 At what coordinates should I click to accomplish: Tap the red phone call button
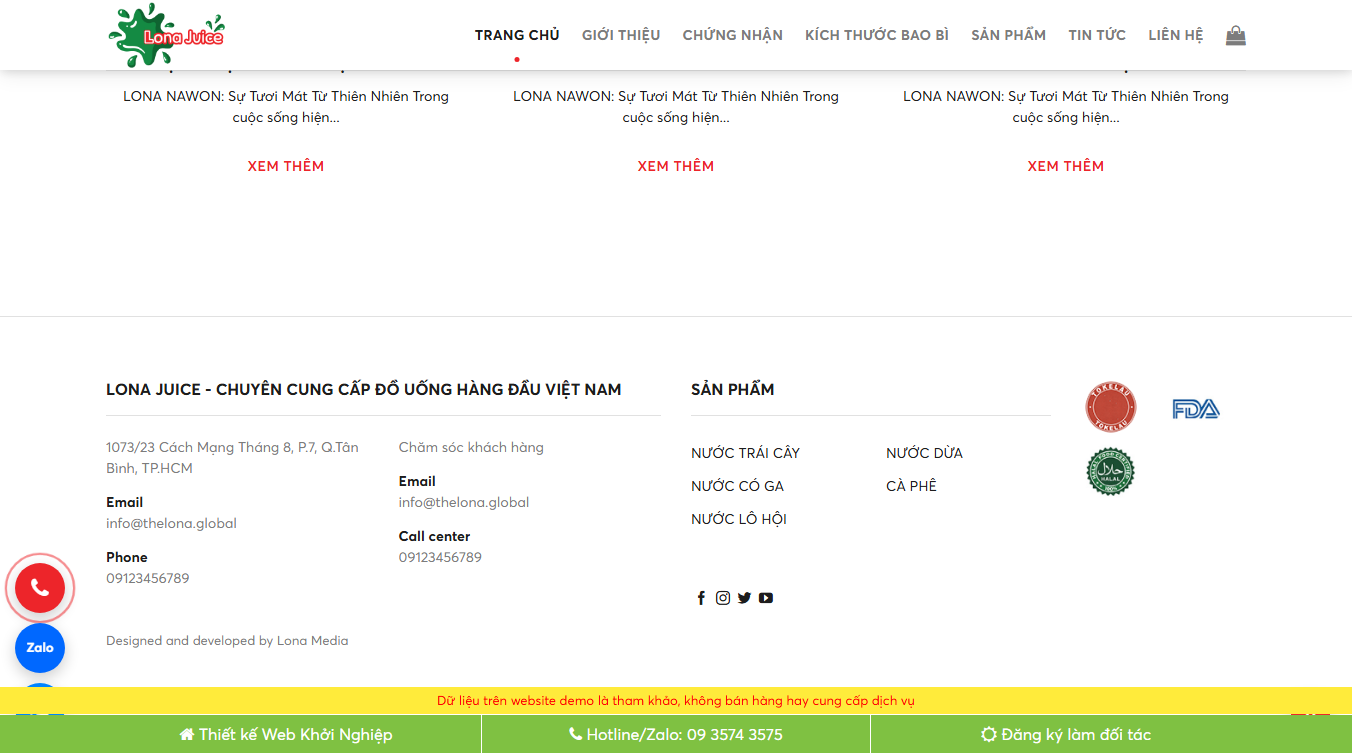[40, 588]
